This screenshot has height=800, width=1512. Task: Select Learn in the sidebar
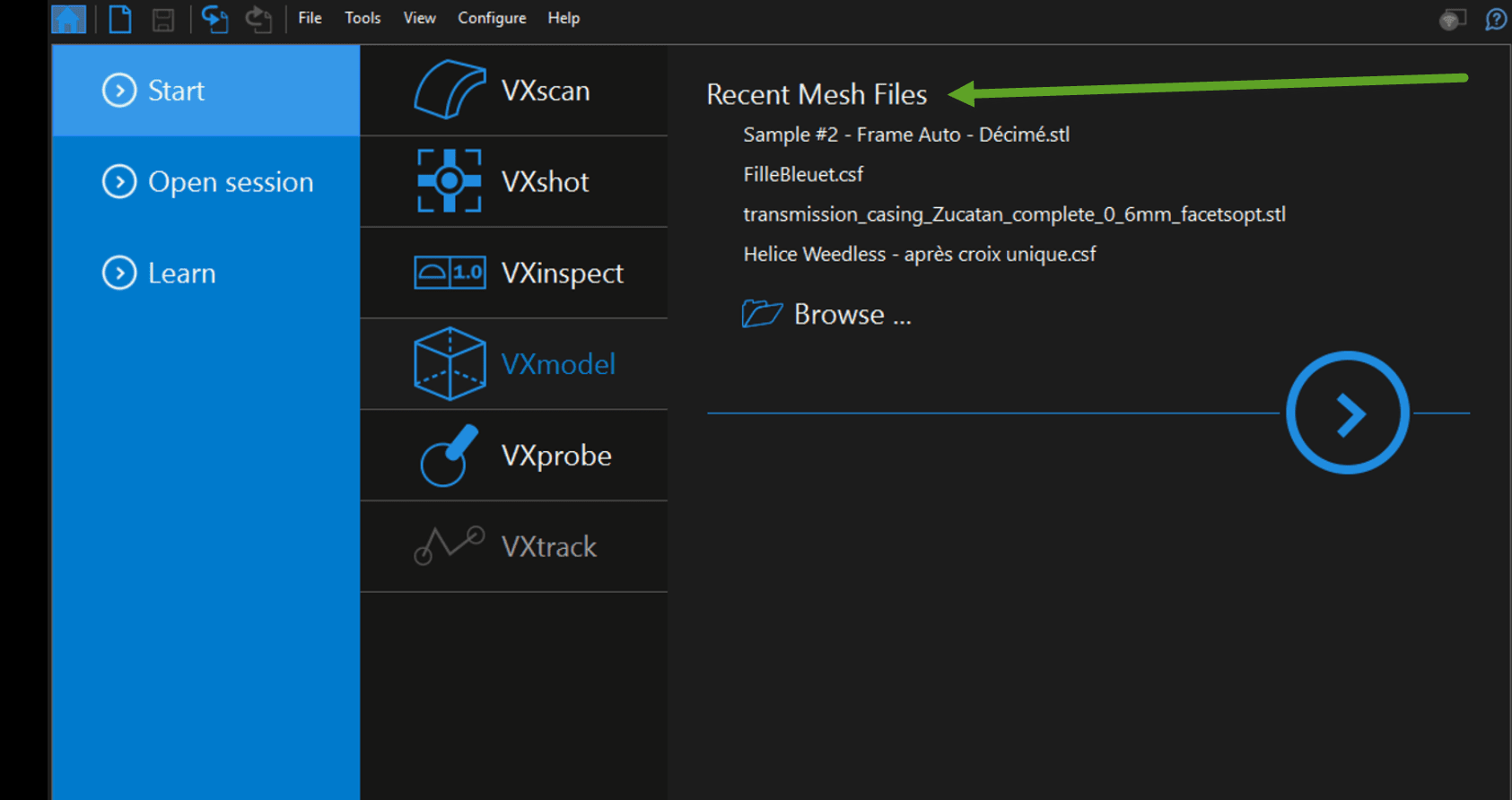point(205,273)
